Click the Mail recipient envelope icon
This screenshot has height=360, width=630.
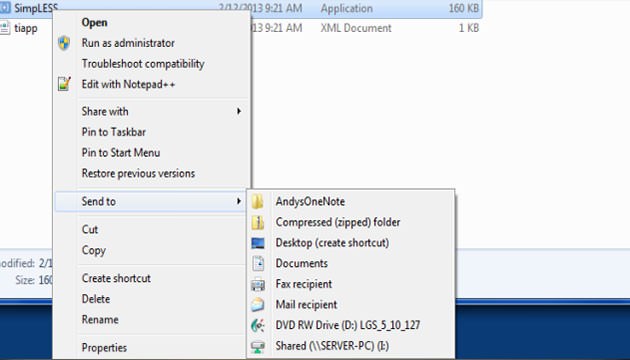coord(258,305)
